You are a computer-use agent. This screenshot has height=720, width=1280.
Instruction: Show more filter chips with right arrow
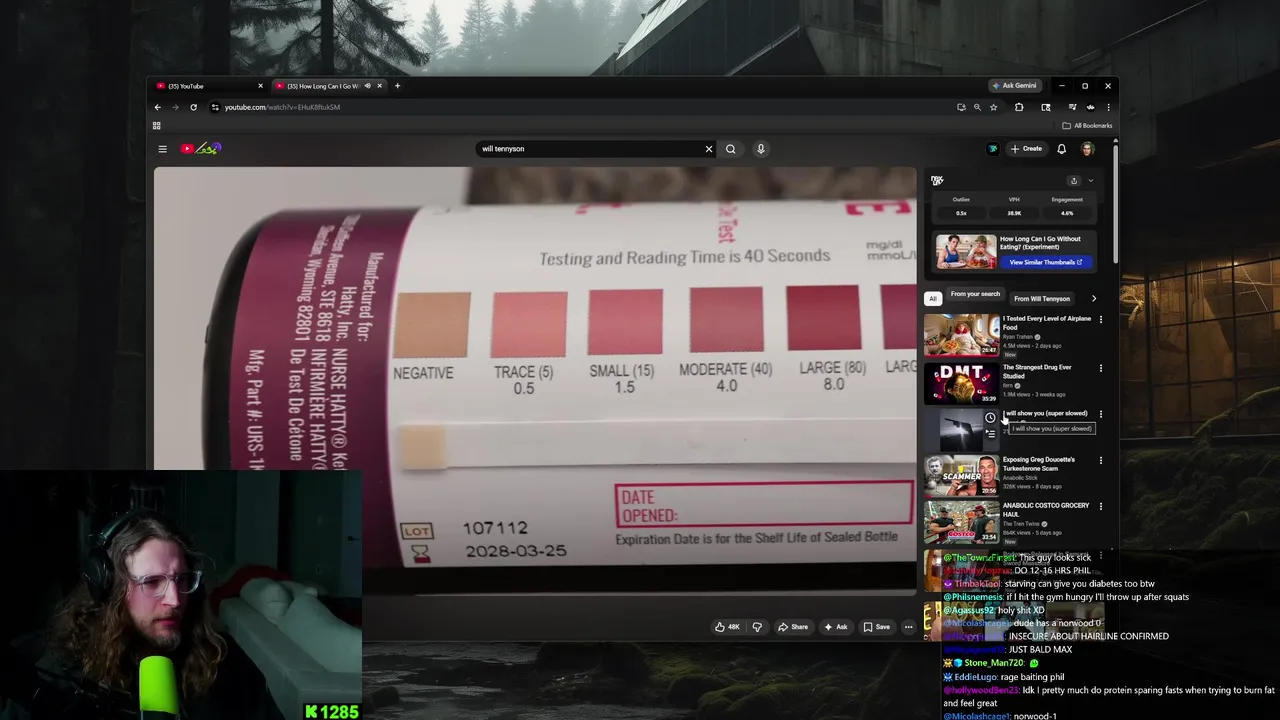click(x=1093, y=298)
